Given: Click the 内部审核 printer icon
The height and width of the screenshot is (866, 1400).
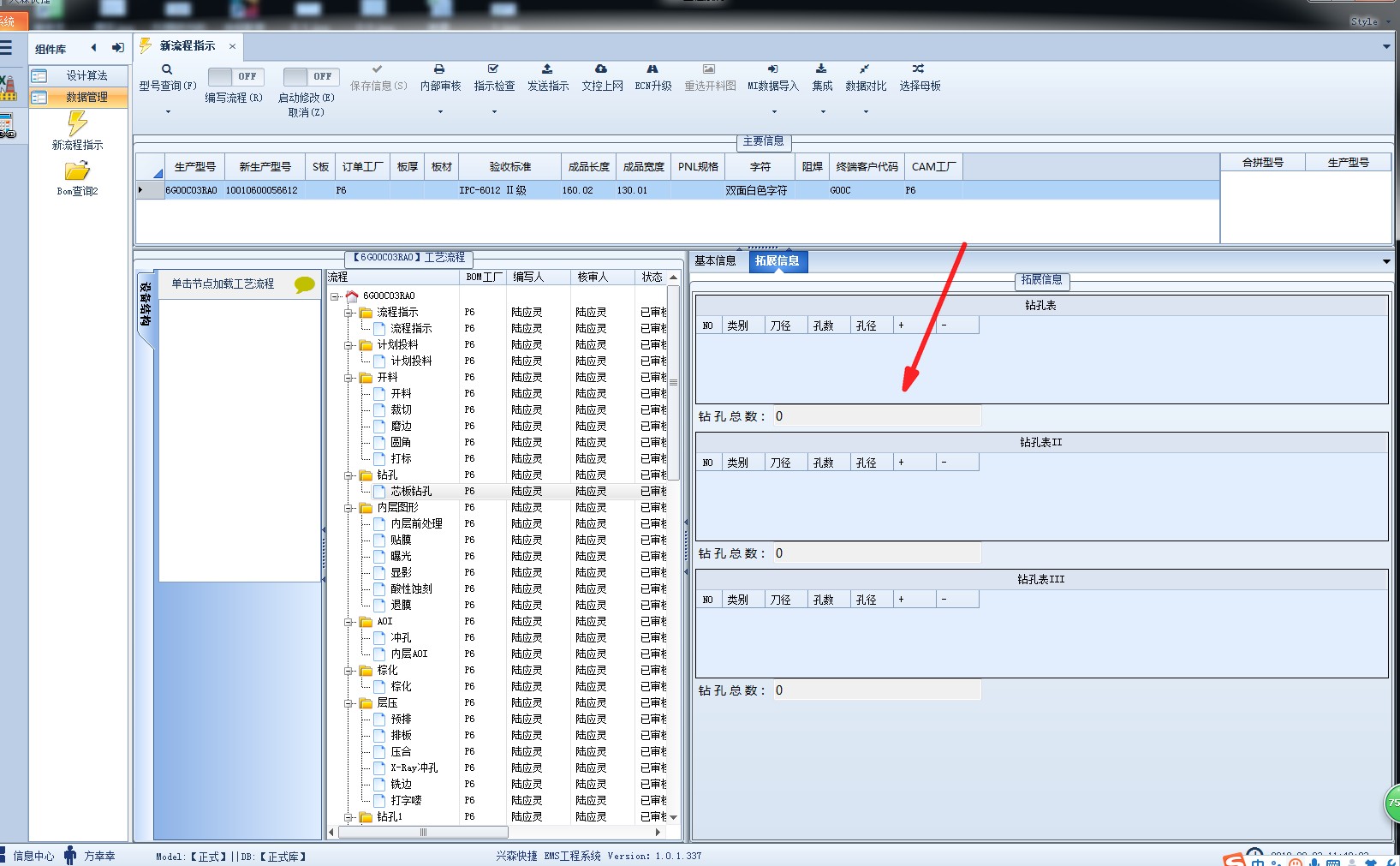Looking at the screenshot, I should (x=439, y=69).
